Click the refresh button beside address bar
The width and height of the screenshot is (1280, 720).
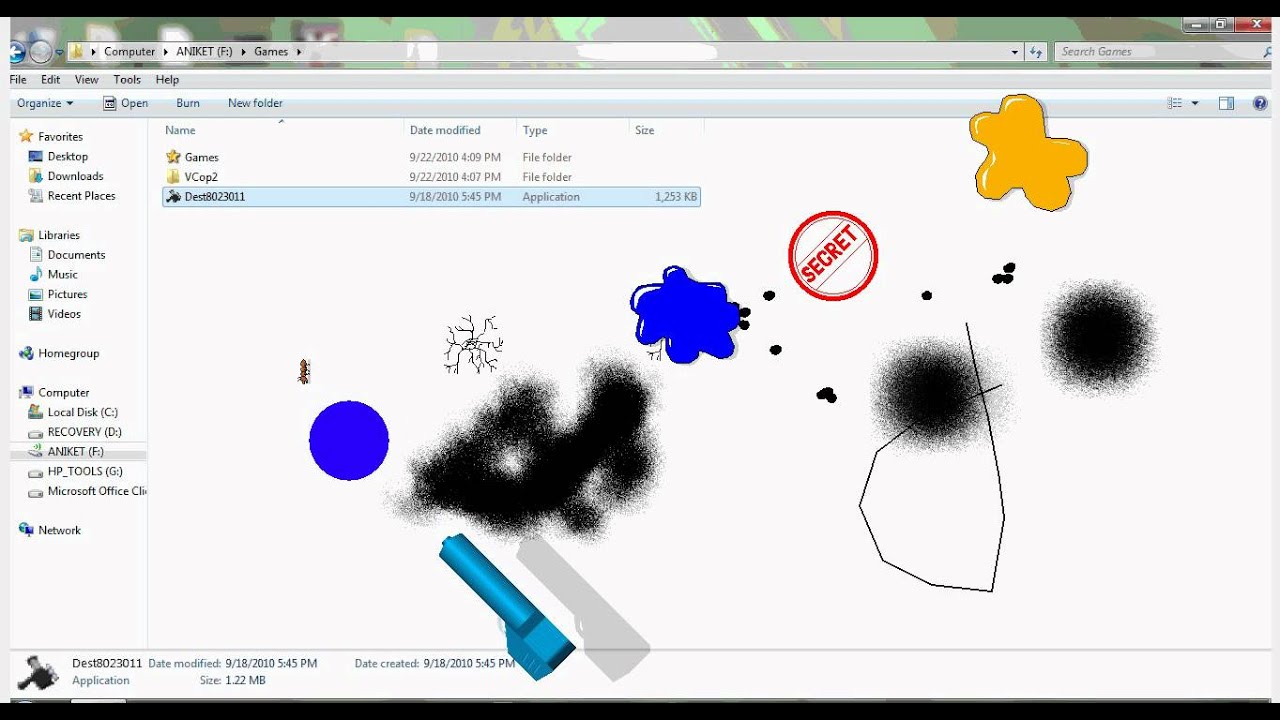(x=1036, y=52)
